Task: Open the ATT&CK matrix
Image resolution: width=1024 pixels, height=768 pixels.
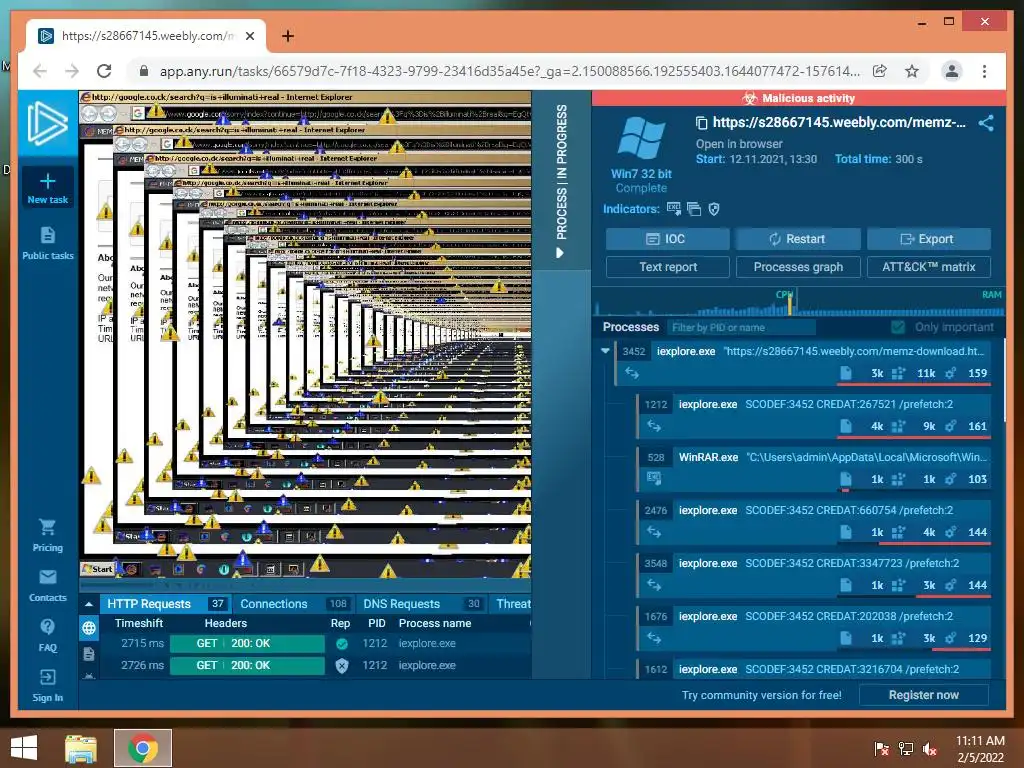Action: (928, 267)
